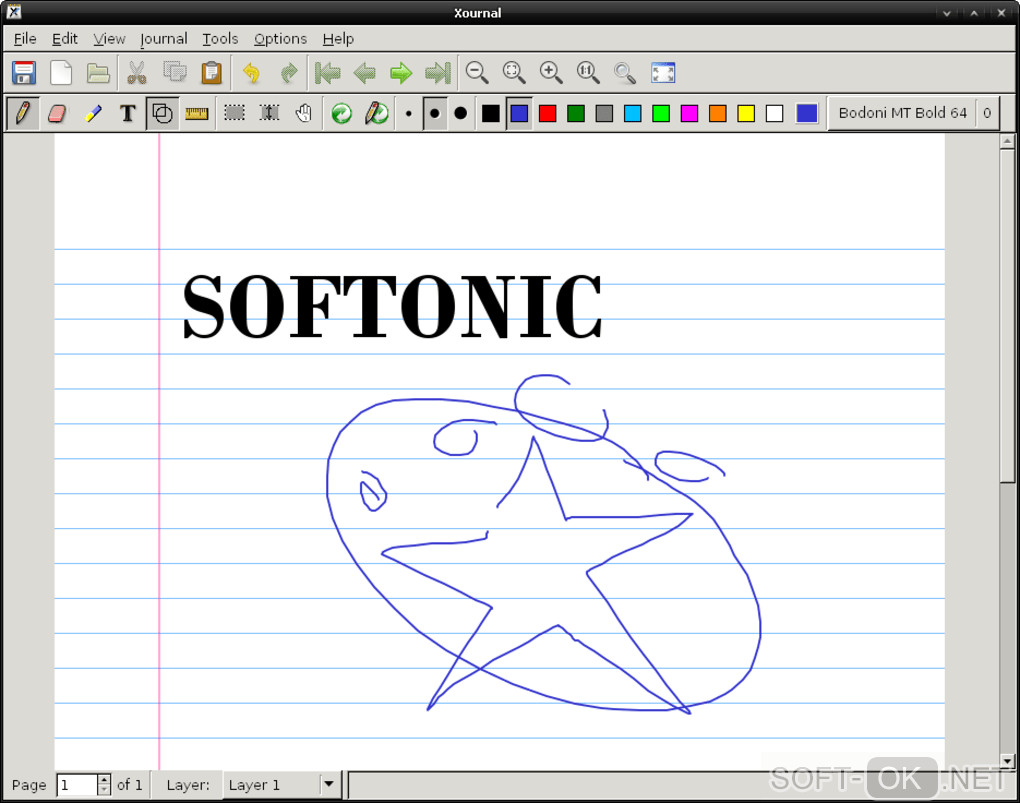Redo the last undone action
This screenshot has width=1020, height=803.
coord(289,73)
